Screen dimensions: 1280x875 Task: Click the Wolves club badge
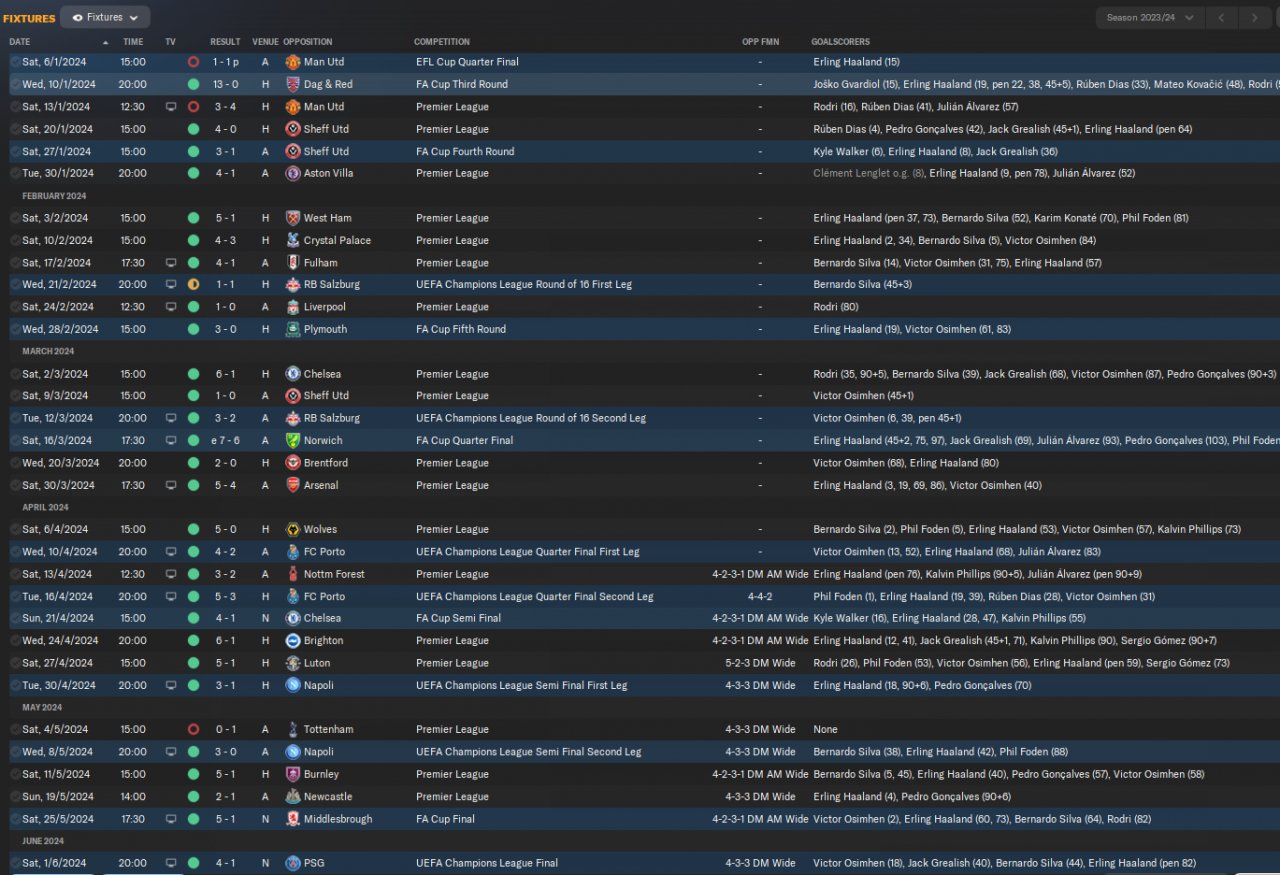click(293, 529)
